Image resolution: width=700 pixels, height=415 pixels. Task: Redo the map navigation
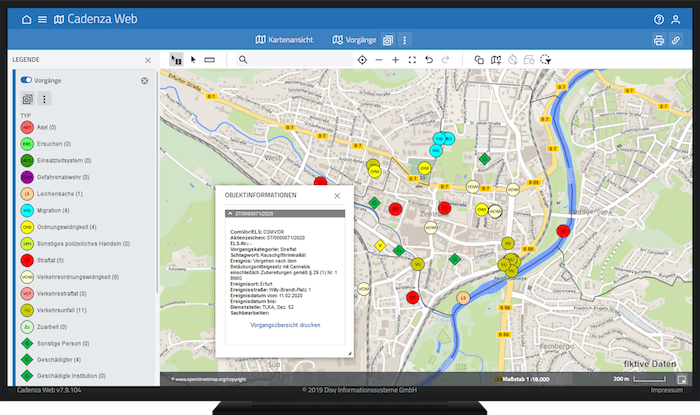click(445, 60)
